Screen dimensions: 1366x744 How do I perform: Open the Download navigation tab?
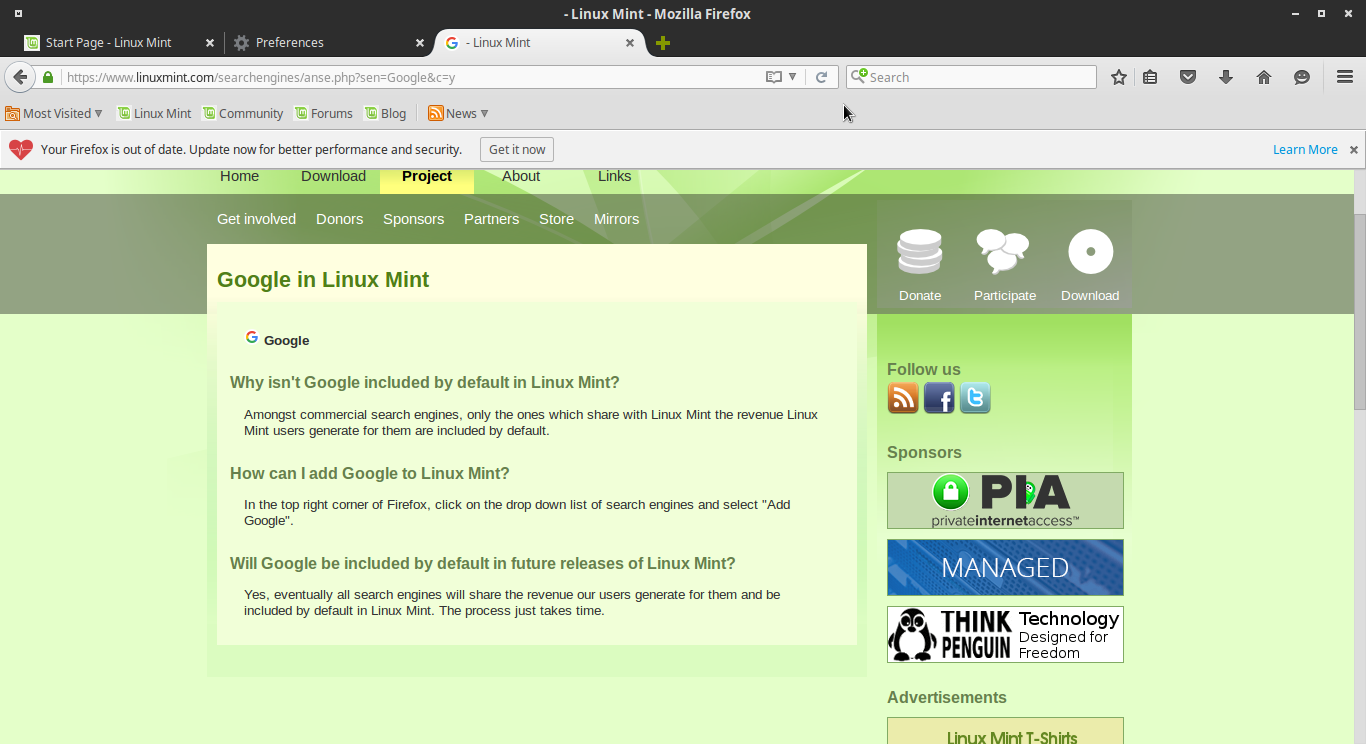point(333,176)
